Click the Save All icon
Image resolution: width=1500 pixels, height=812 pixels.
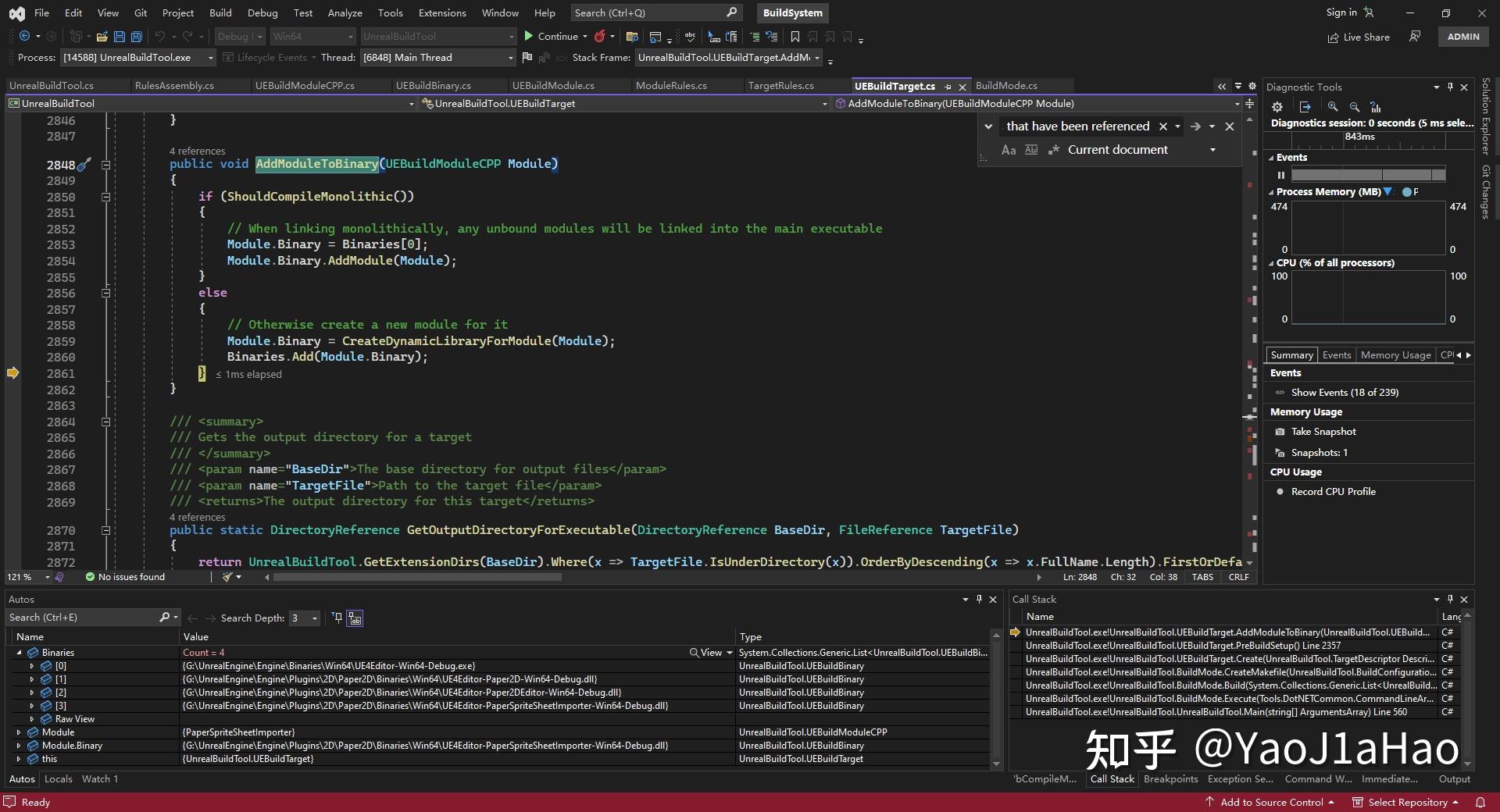coord(136,37)
